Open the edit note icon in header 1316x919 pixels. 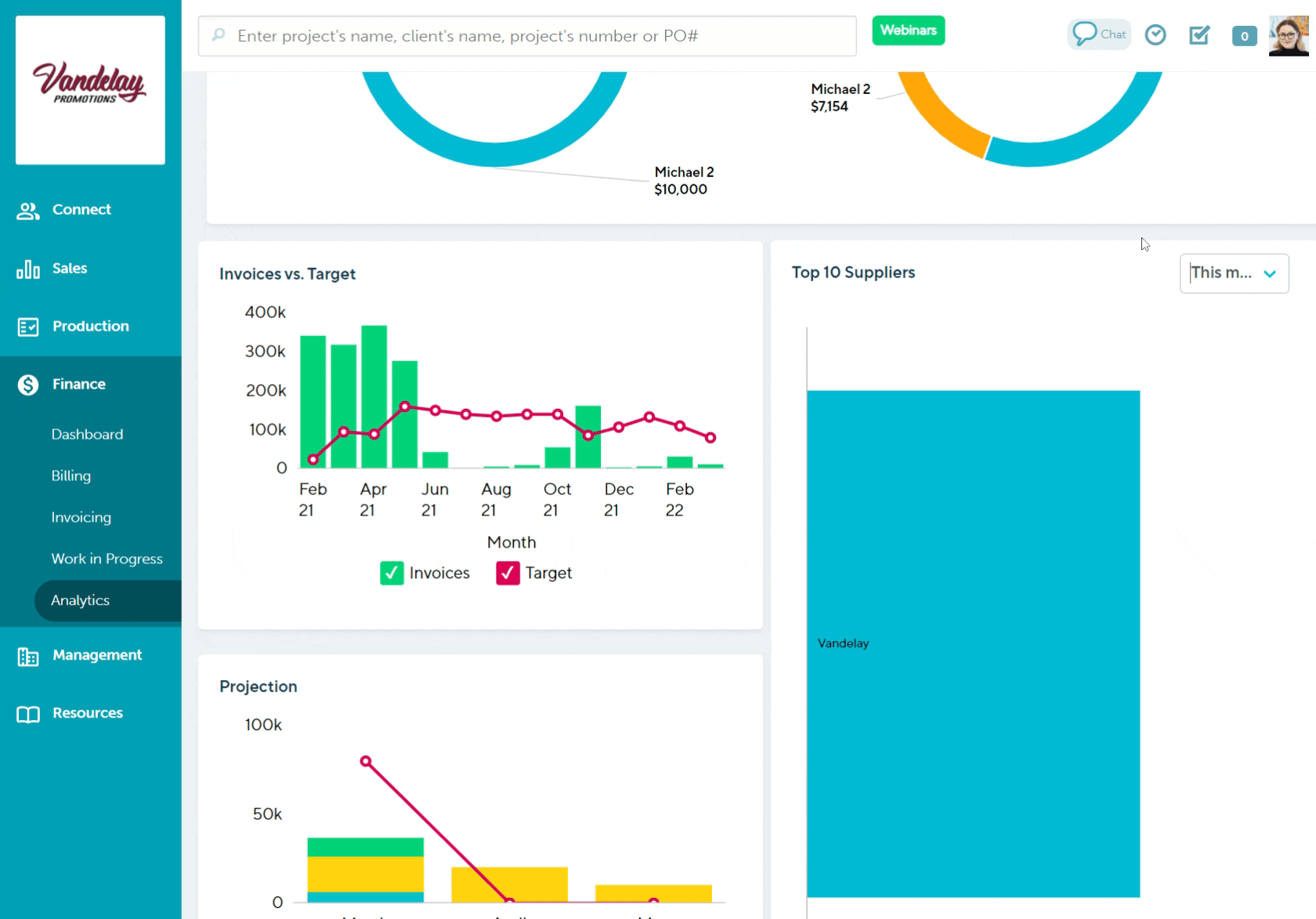click(x=1199, y=35)
